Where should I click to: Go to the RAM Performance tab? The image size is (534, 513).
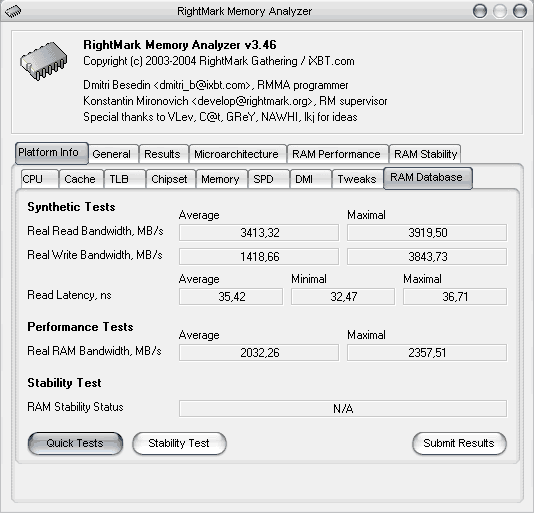[336, 154]
